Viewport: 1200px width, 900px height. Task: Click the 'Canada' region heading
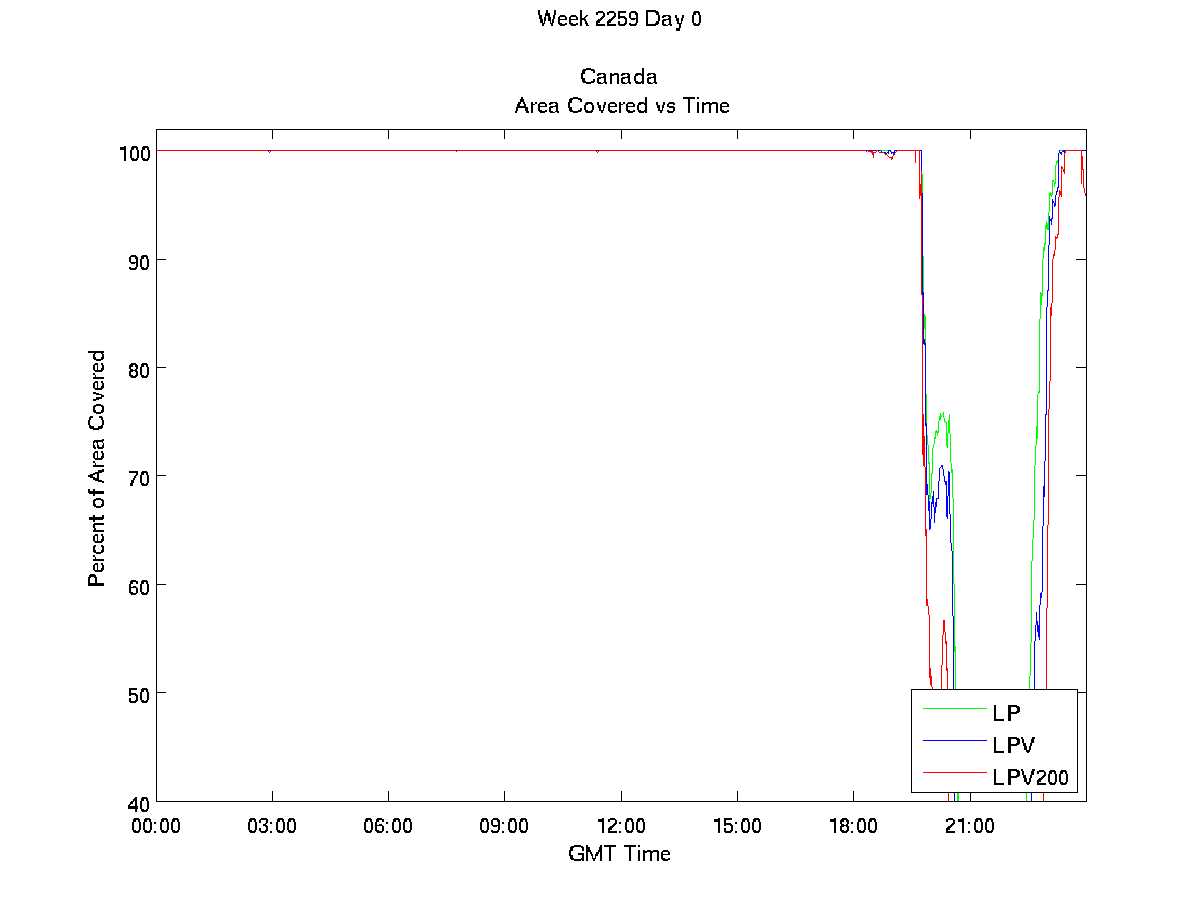tap(618, 77)
